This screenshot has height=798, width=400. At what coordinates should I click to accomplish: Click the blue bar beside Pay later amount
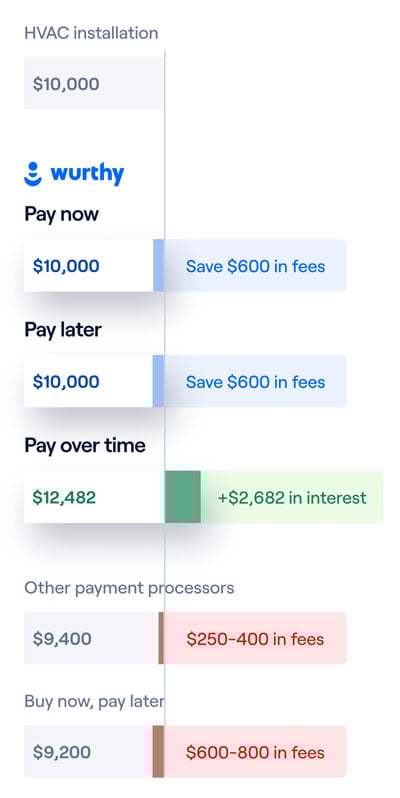[x=159, y=382]
